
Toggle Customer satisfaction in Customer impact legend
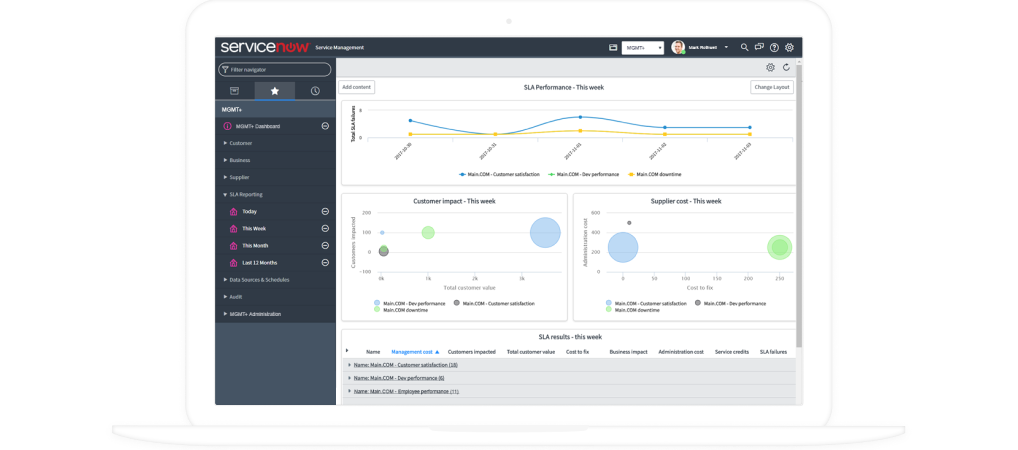coord(494,303)
